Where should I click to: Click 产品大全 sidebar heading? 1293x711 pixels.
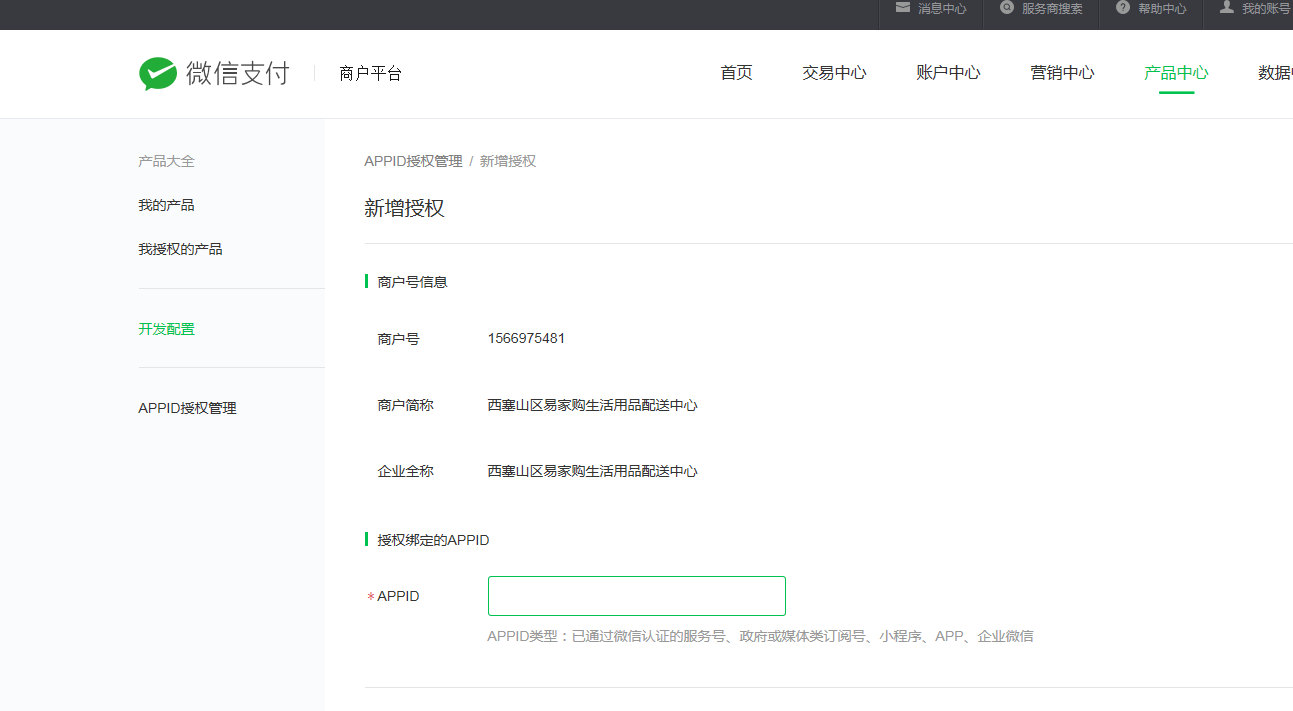pyautogui.click(x=166, y=161)
